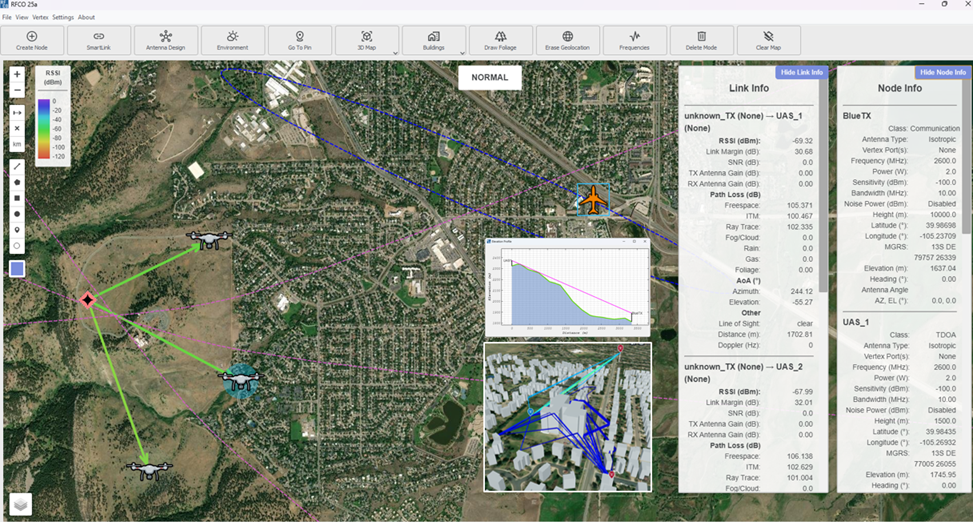Open the Vertex menu
This screenshot has height=522, width=973.
tap(40, 18)
